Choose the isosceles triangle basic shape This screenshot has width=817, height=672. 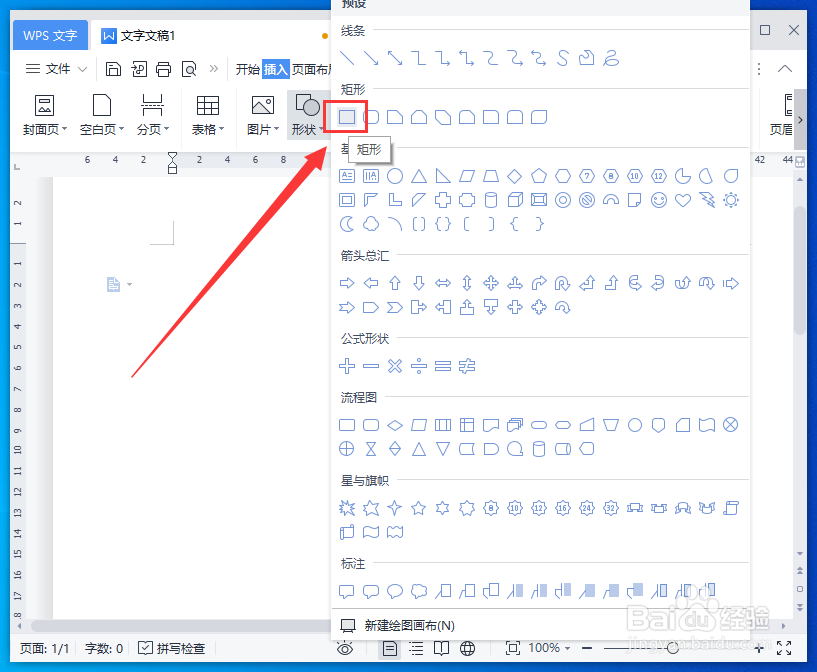coord(419,176)
